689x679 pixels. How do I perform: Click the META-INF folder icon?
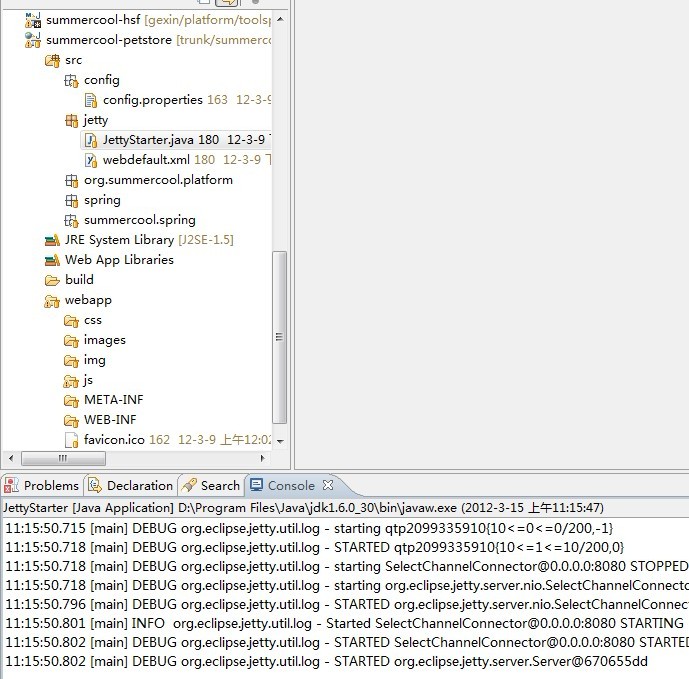[x=71, y=400]
